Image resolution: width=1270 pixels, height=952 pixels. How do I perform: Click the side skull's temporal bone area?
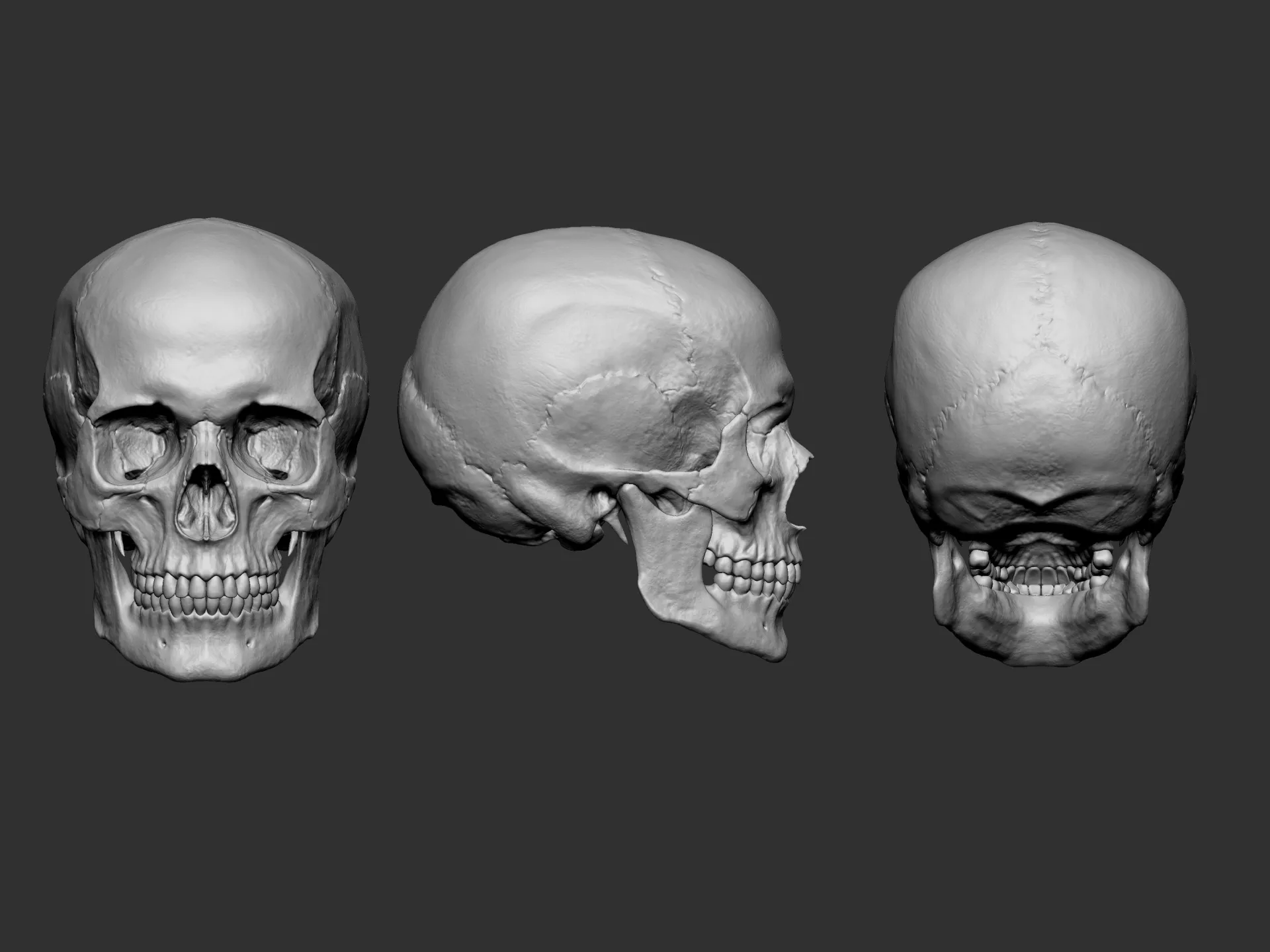pyautogui.click(x=602, y=423)
